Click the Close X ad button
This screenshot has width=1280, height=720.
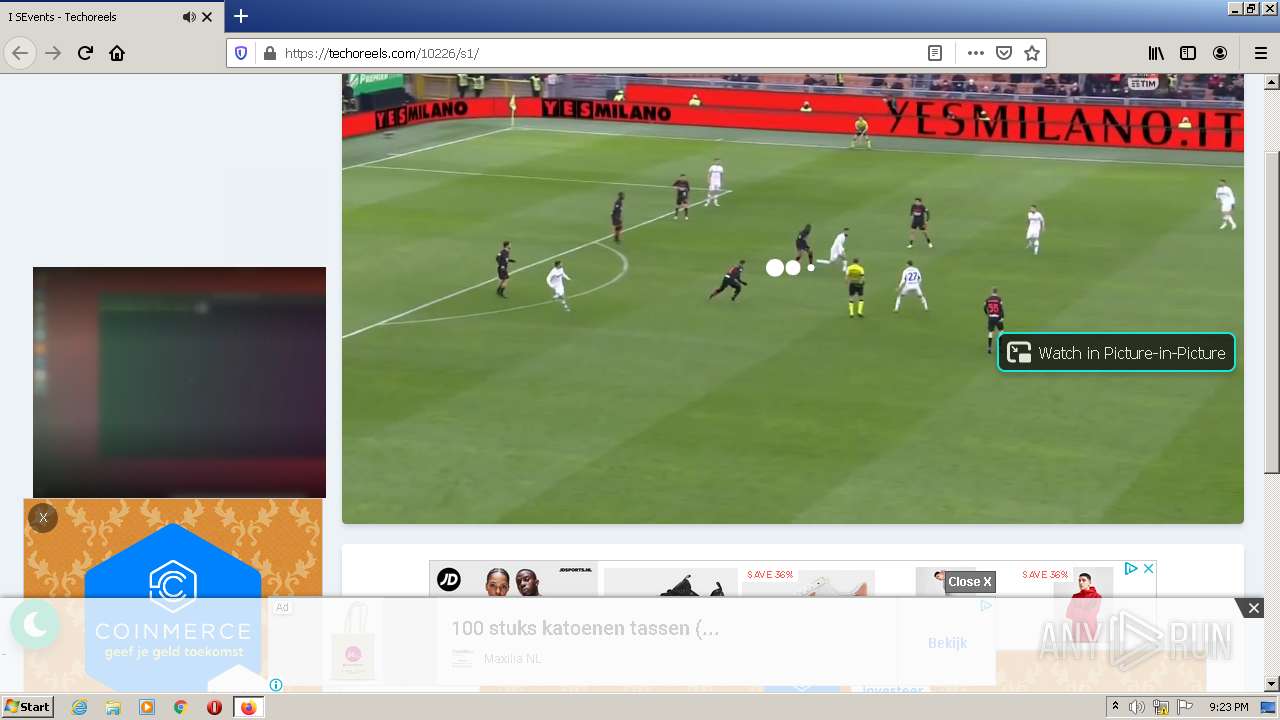(x=970, y=581)
